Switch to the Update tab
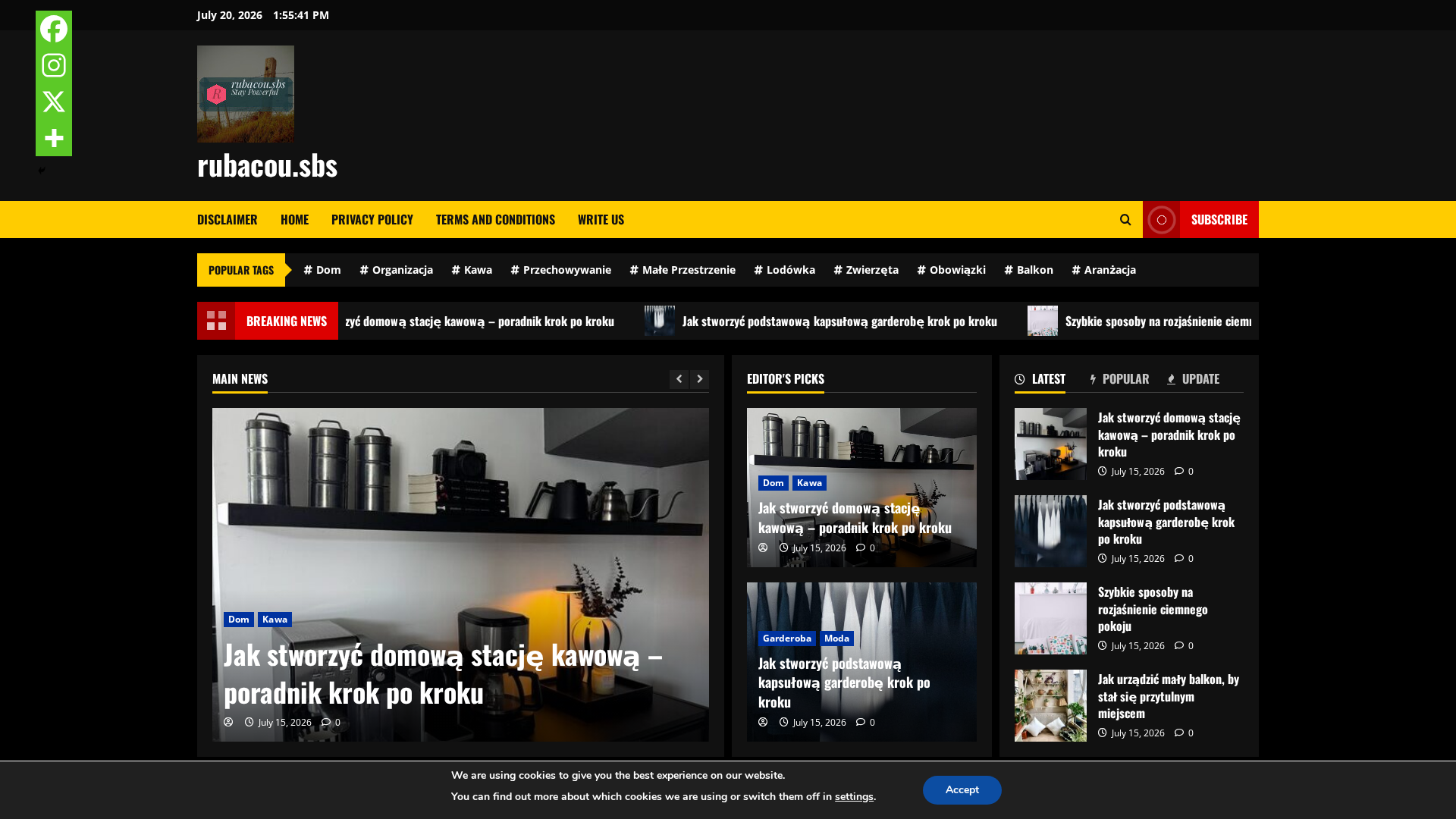This screenshot has height=819, width=1456. (x=1194, y=379)
